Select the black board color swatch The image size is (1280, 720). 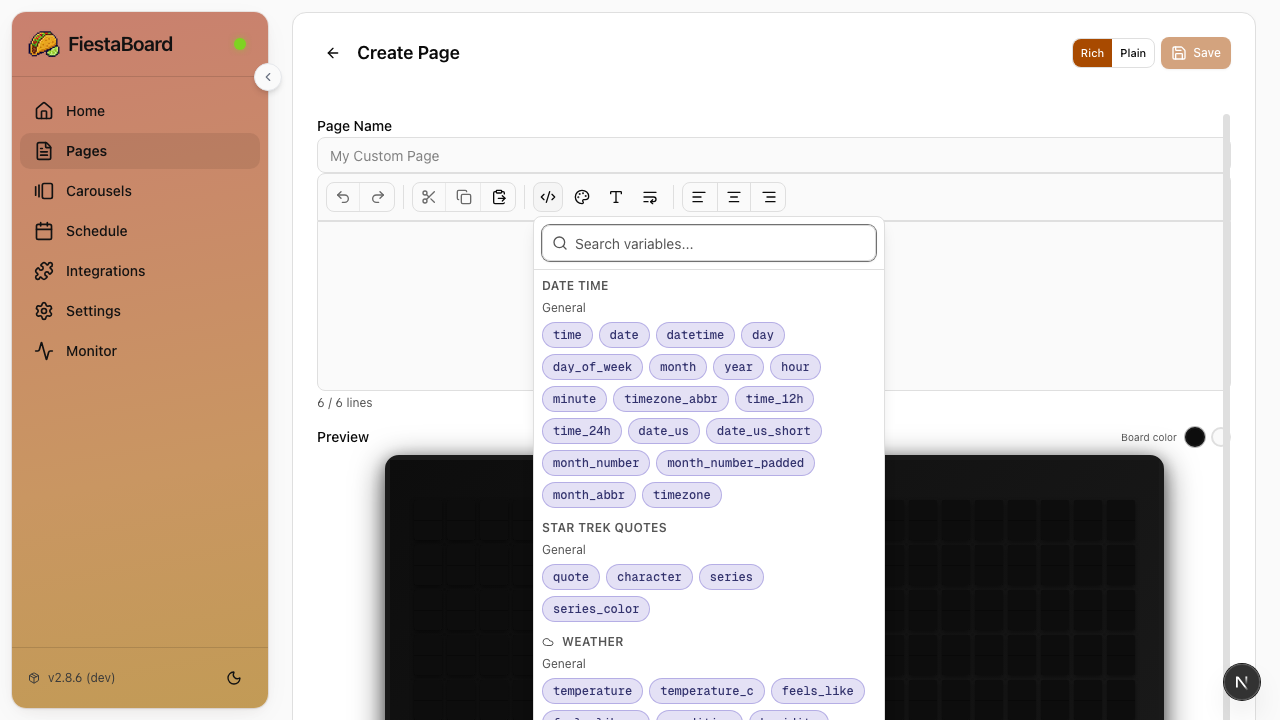(1195, 437)
